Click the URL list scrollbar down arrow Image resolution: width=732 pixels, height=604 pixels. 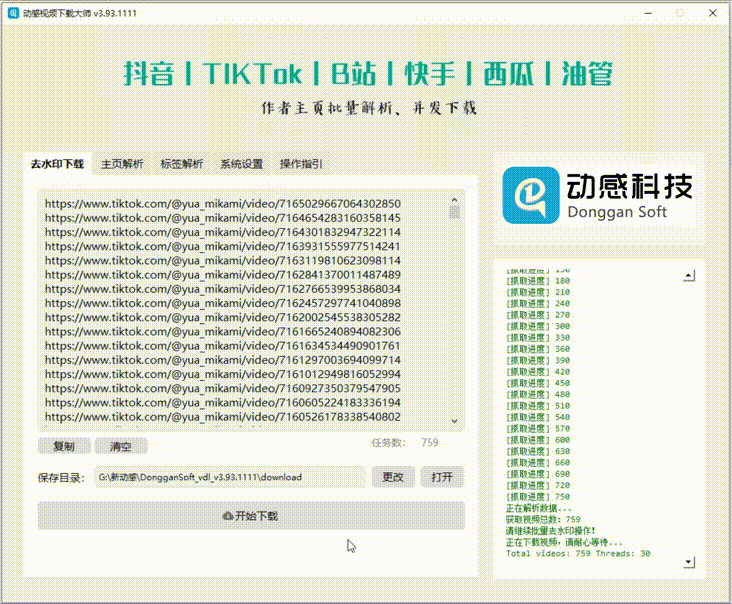454,422
